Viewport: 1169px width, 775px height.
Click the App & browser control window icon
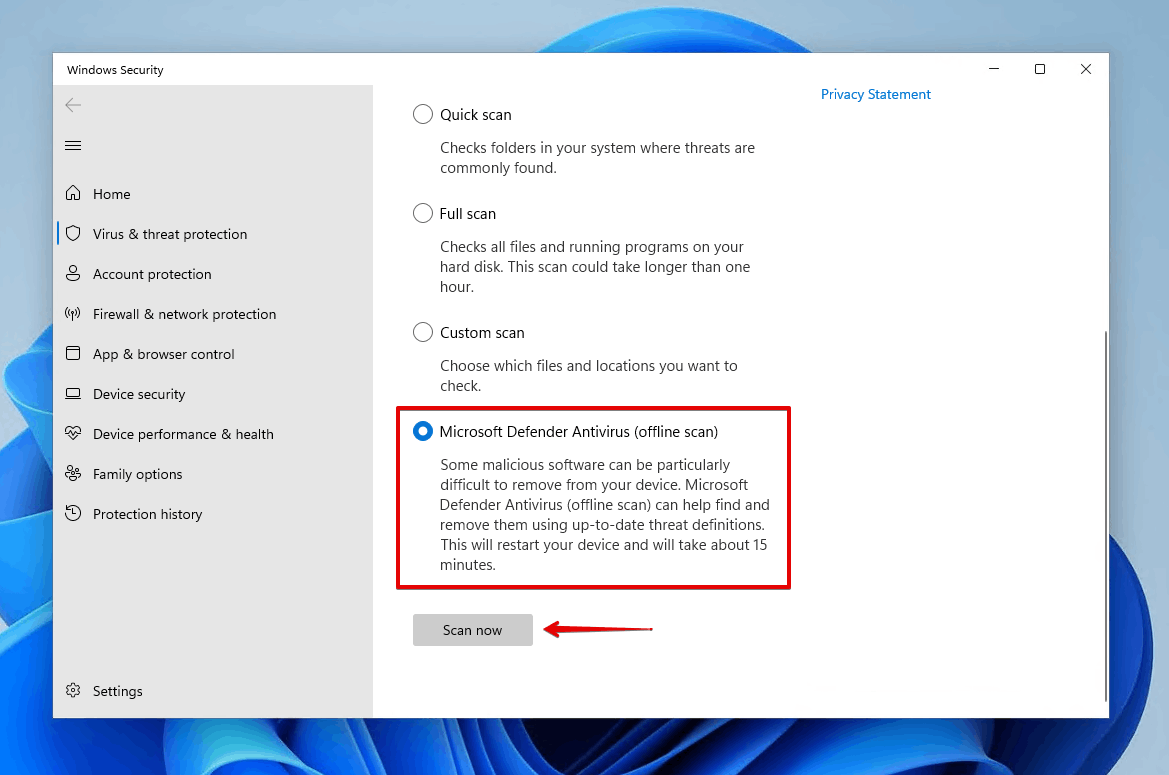pos(73,353)
